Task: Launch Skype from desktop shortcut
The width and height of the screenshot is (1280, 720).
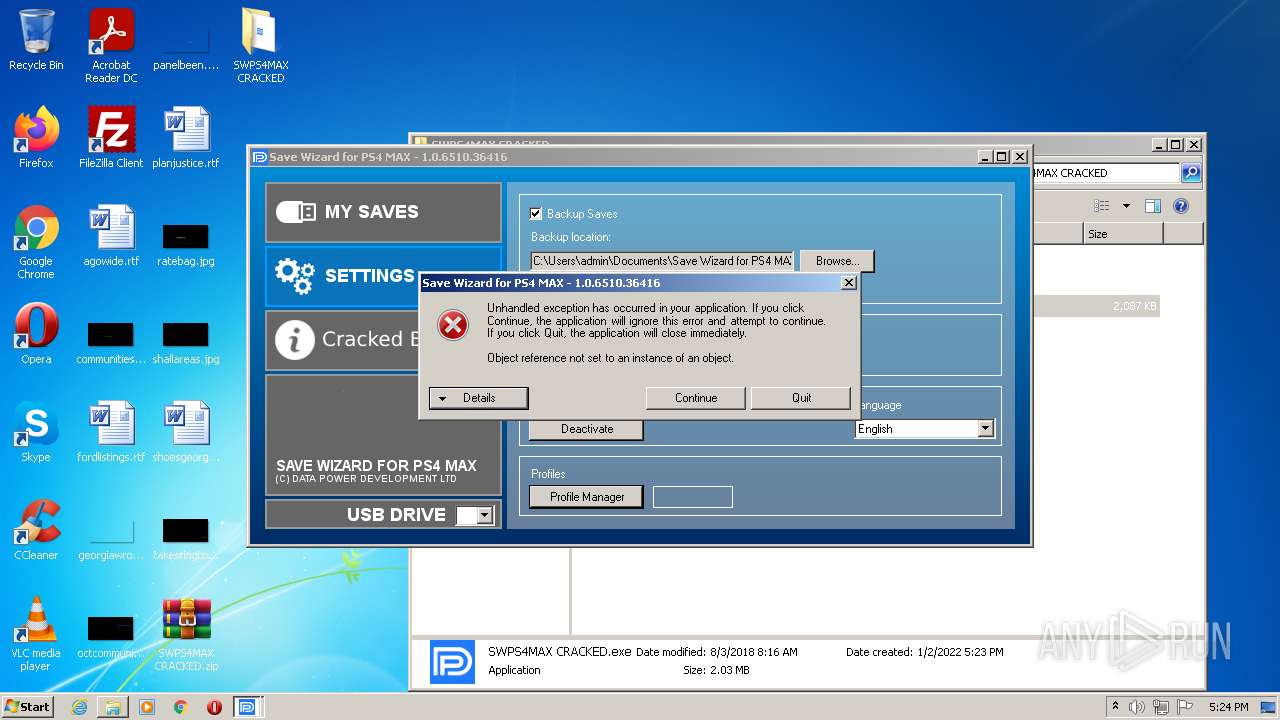Action: pyautogui.click(x=36, y=432)
